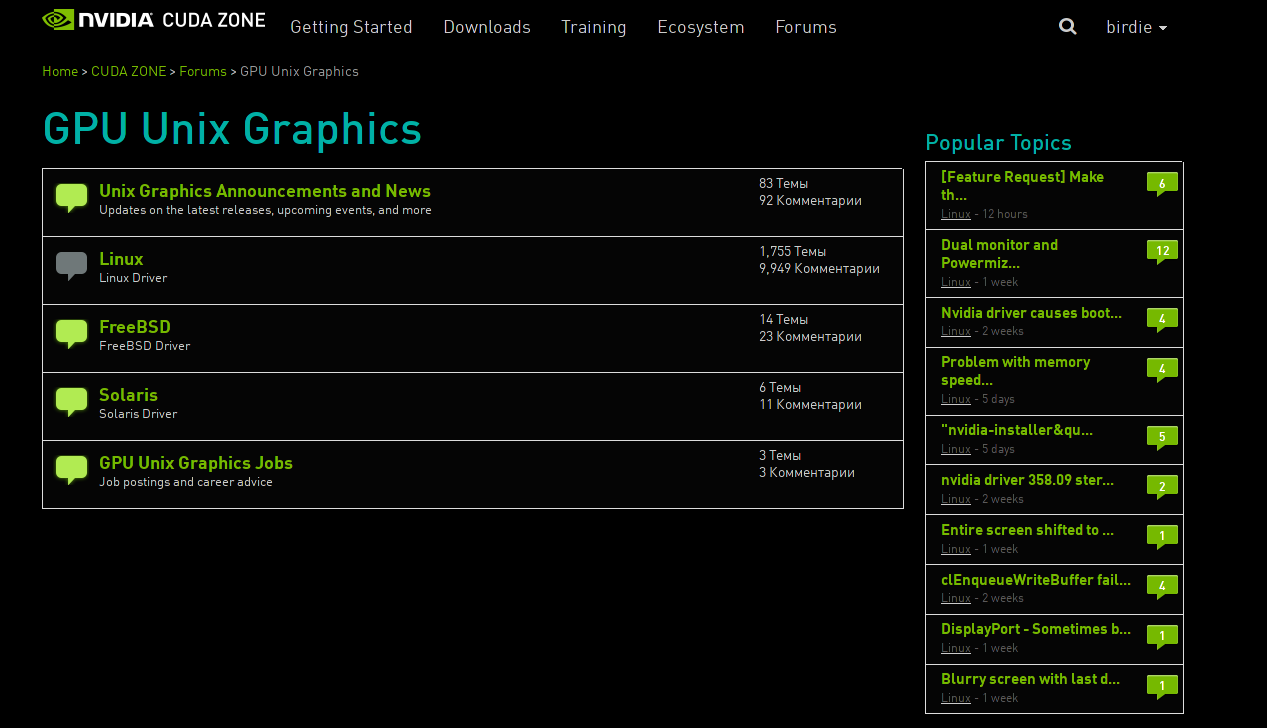Screen dimensions: 1267x728
Task: Click the 5-reply badge on nvidia-installer topic
Action: click(x=1162, y=438)
